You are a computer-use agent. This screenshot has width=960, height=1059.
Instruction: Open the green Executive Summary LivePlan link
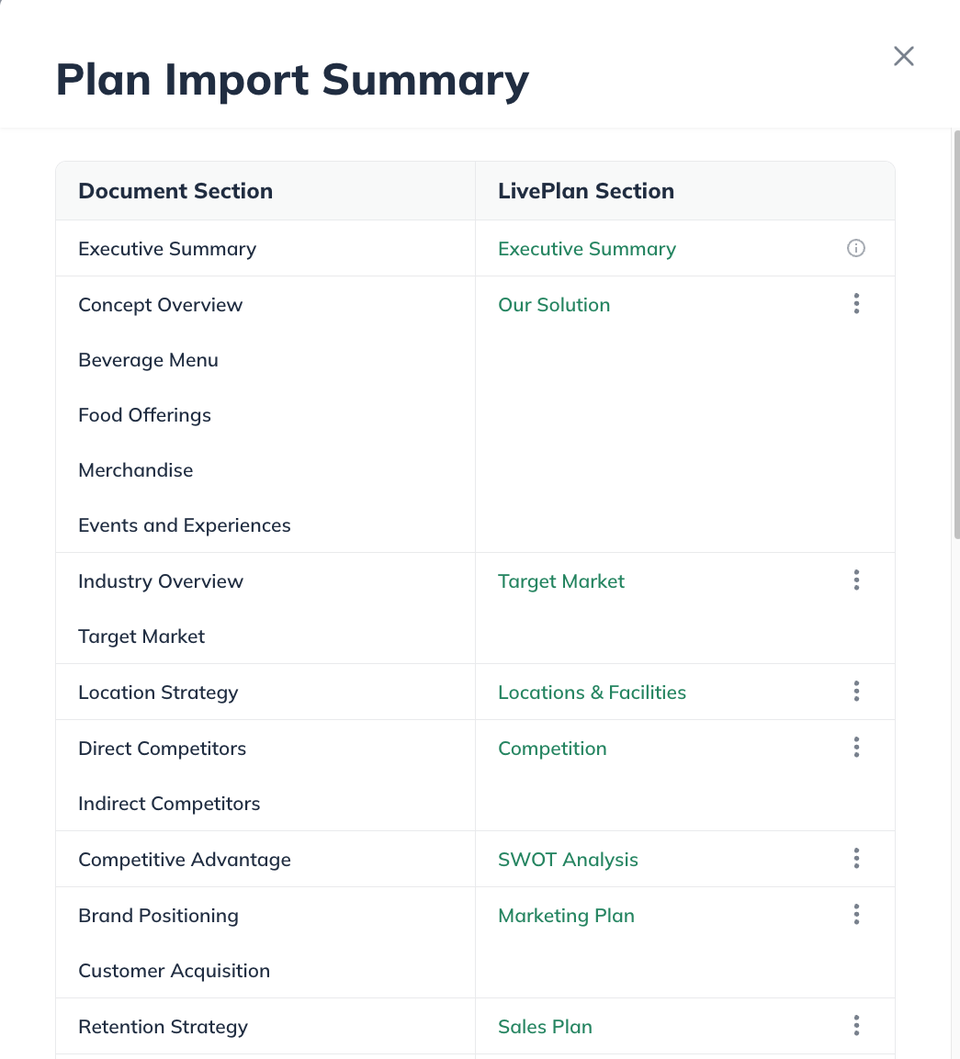pyautogui.click(x=586, y=249)
